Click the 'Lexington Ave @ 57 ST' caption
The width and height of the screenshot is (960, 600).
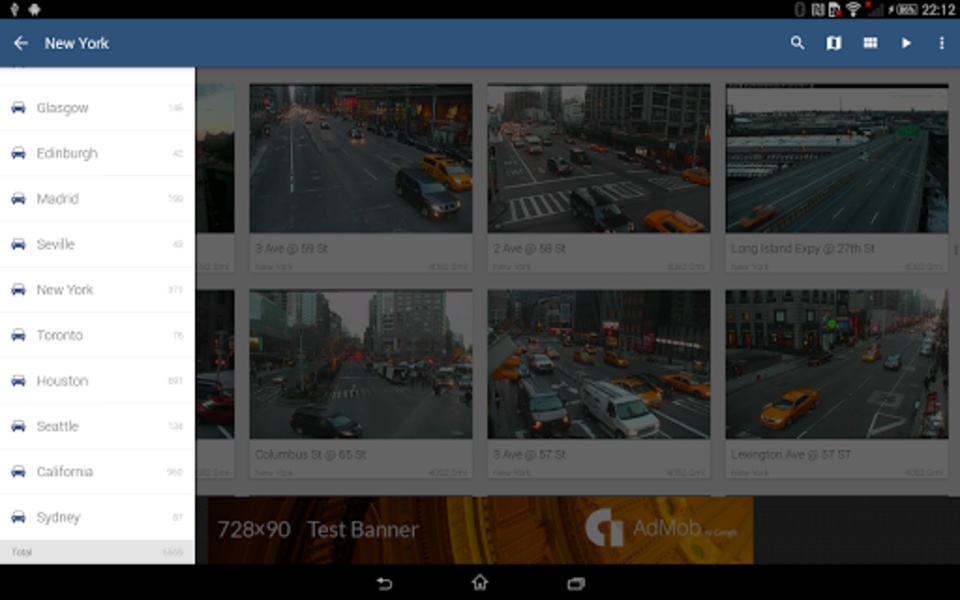[791, 455]
